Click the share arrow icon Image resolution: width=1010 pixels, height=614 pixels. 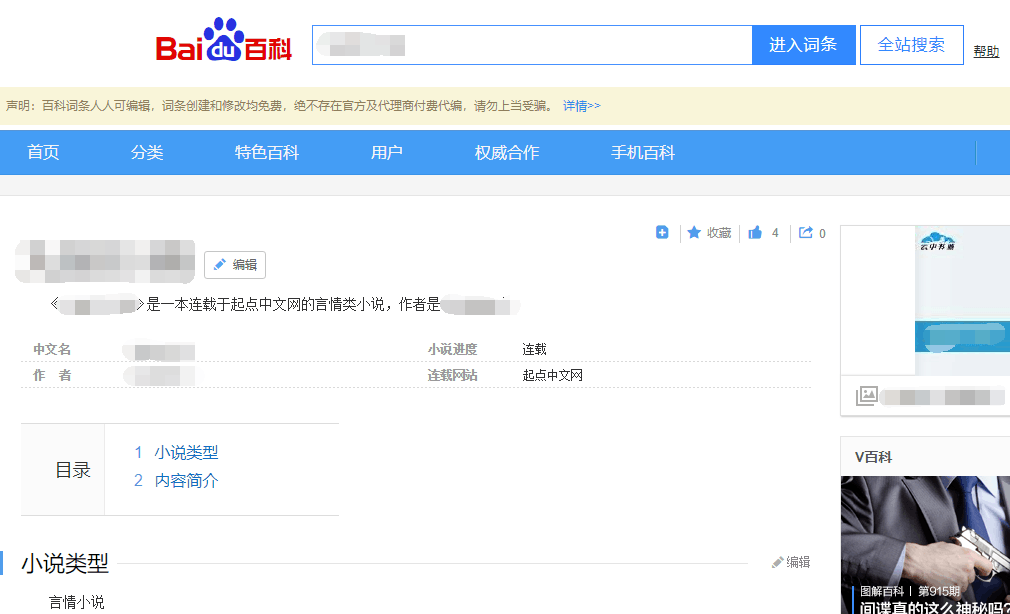pyautogui.click(x=806, y=233)
